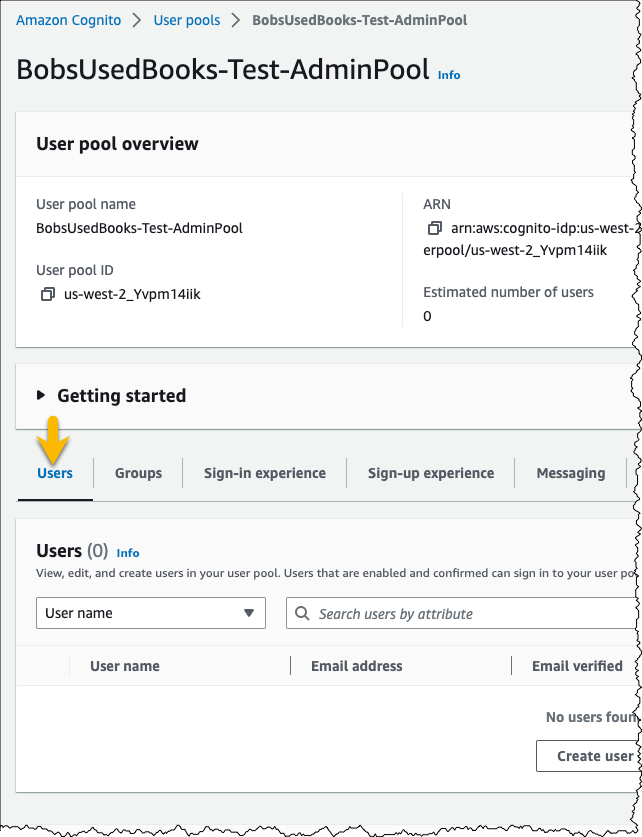Sort by User name column header
The height and width of the screenshot is (837, 642).
point(125,666)
